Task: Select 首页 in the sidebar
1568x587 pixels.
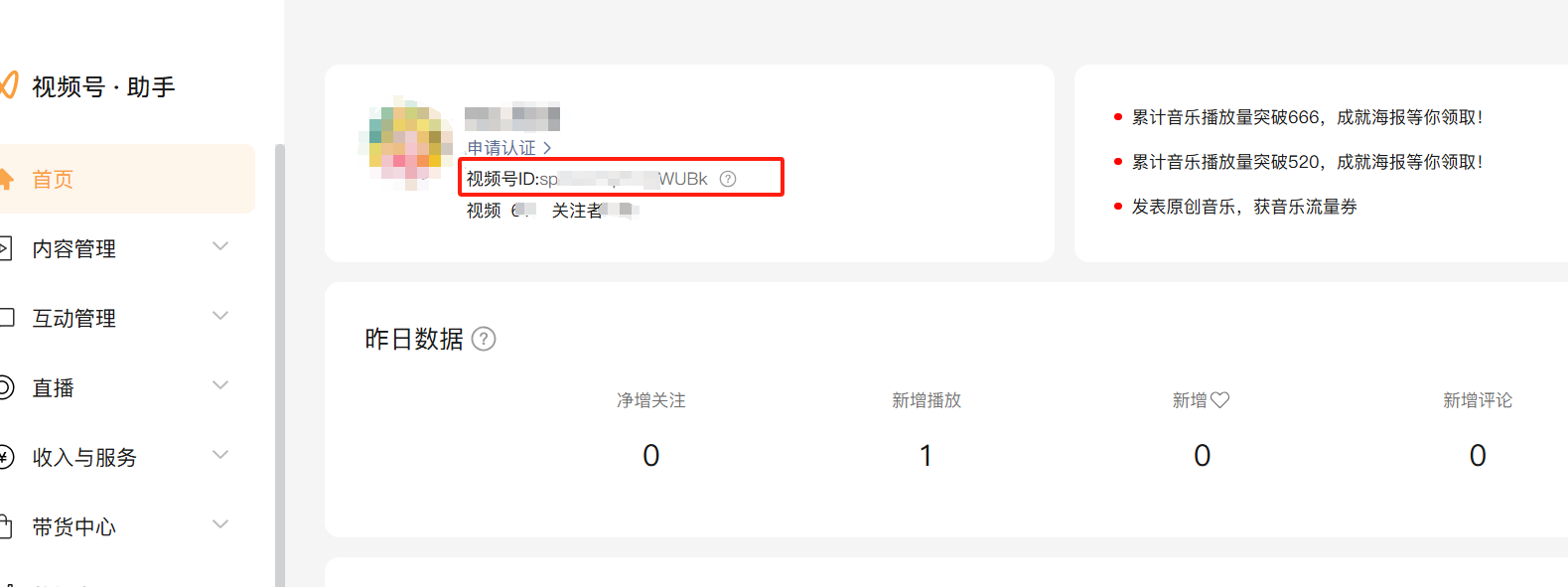Action: [54, 180]
